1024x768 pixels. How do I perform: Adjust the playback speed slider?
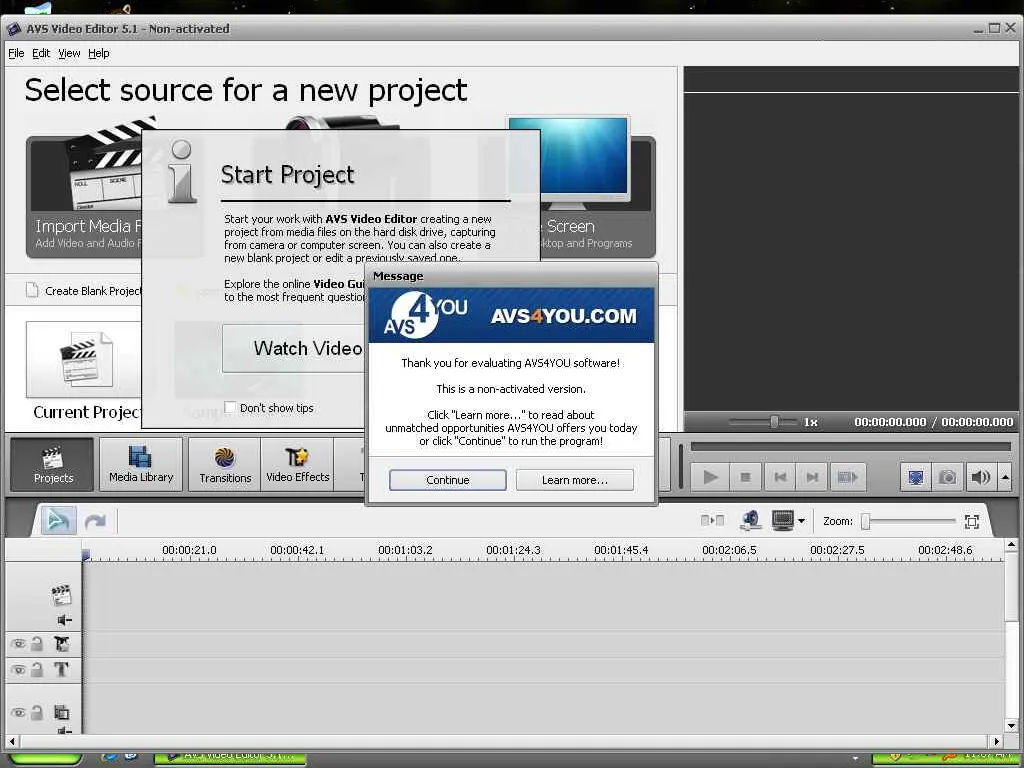[774, 422]
